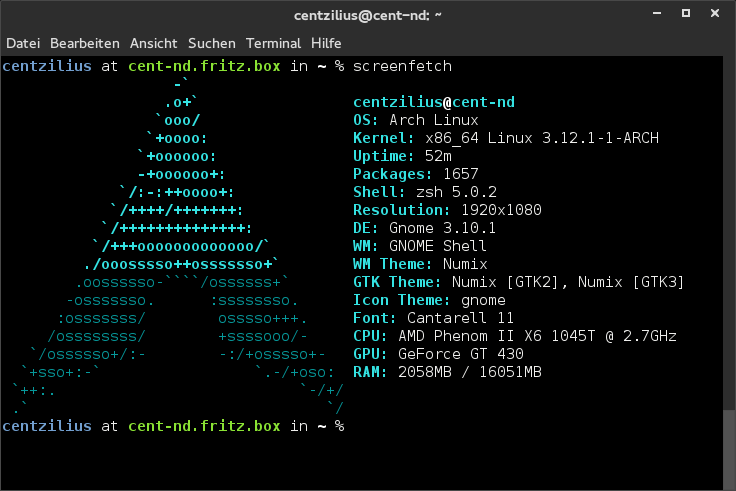Open the Terminal menu
This screenshot has height=491, width=736.
pyautogui.click(x=273, y=43)
